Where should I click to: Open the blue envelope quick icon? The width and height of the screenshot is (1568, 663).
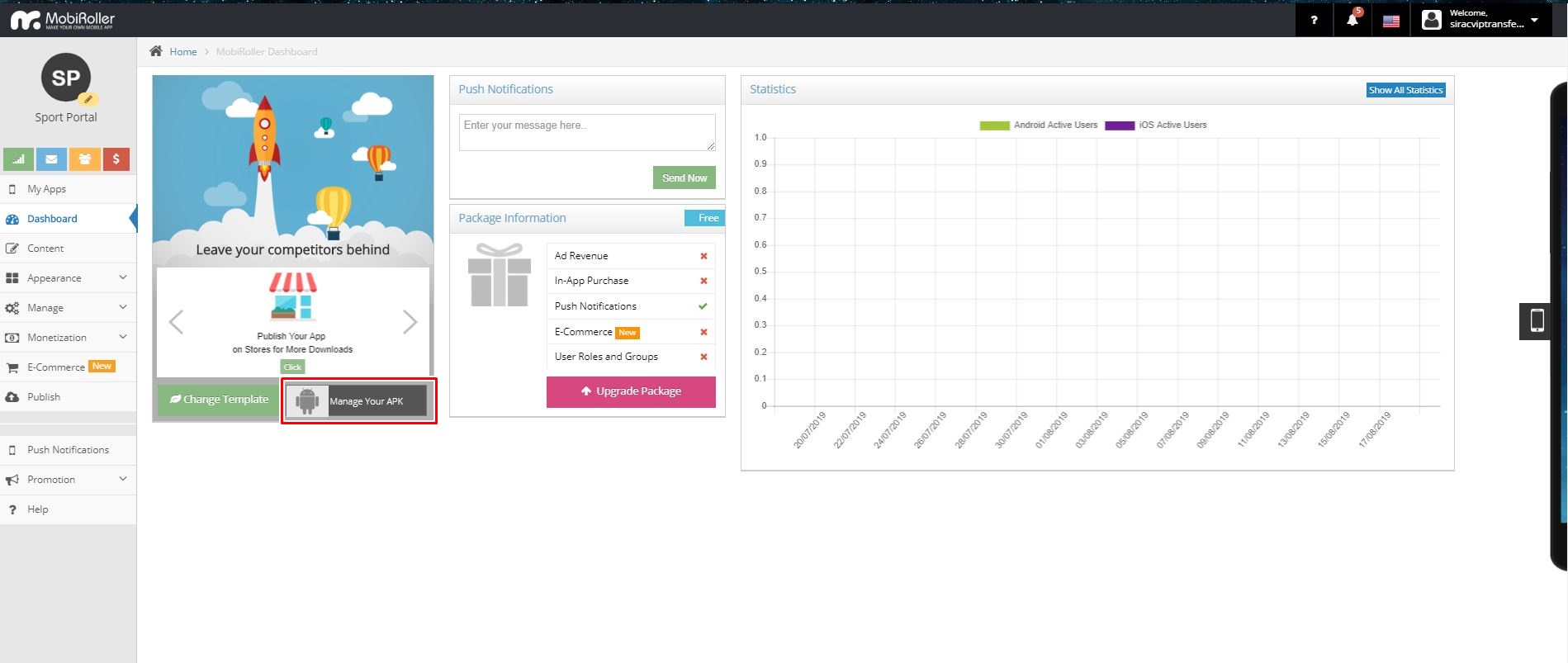coord(51,159)
